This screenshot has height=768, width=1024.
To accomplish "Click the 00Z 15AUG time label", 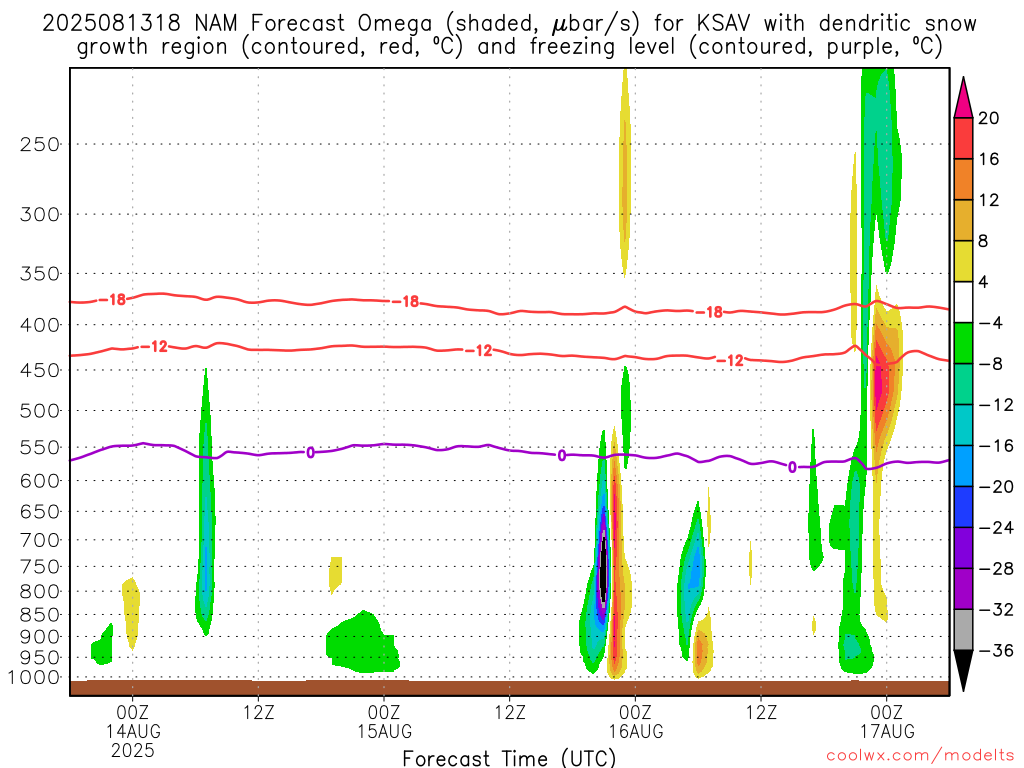I will 384,722.
